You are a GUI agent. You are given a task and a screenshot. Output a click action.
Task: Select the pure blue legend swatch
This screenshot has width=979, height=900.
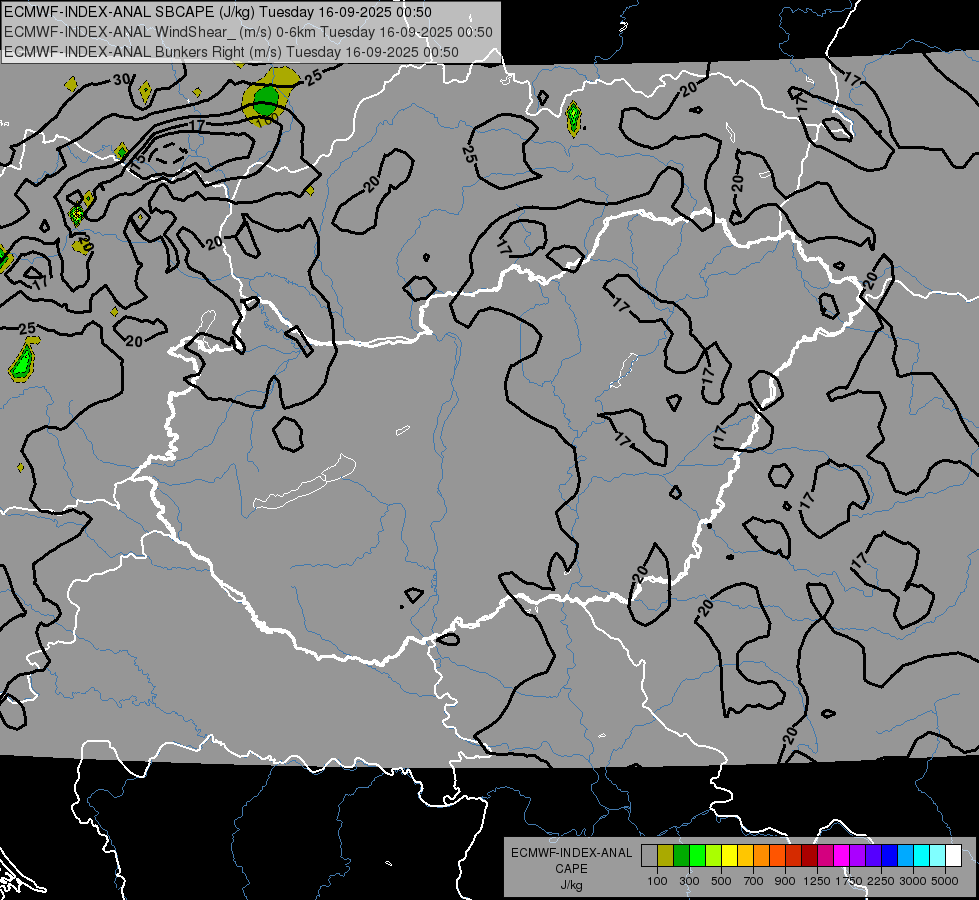(x=890, y=856)
